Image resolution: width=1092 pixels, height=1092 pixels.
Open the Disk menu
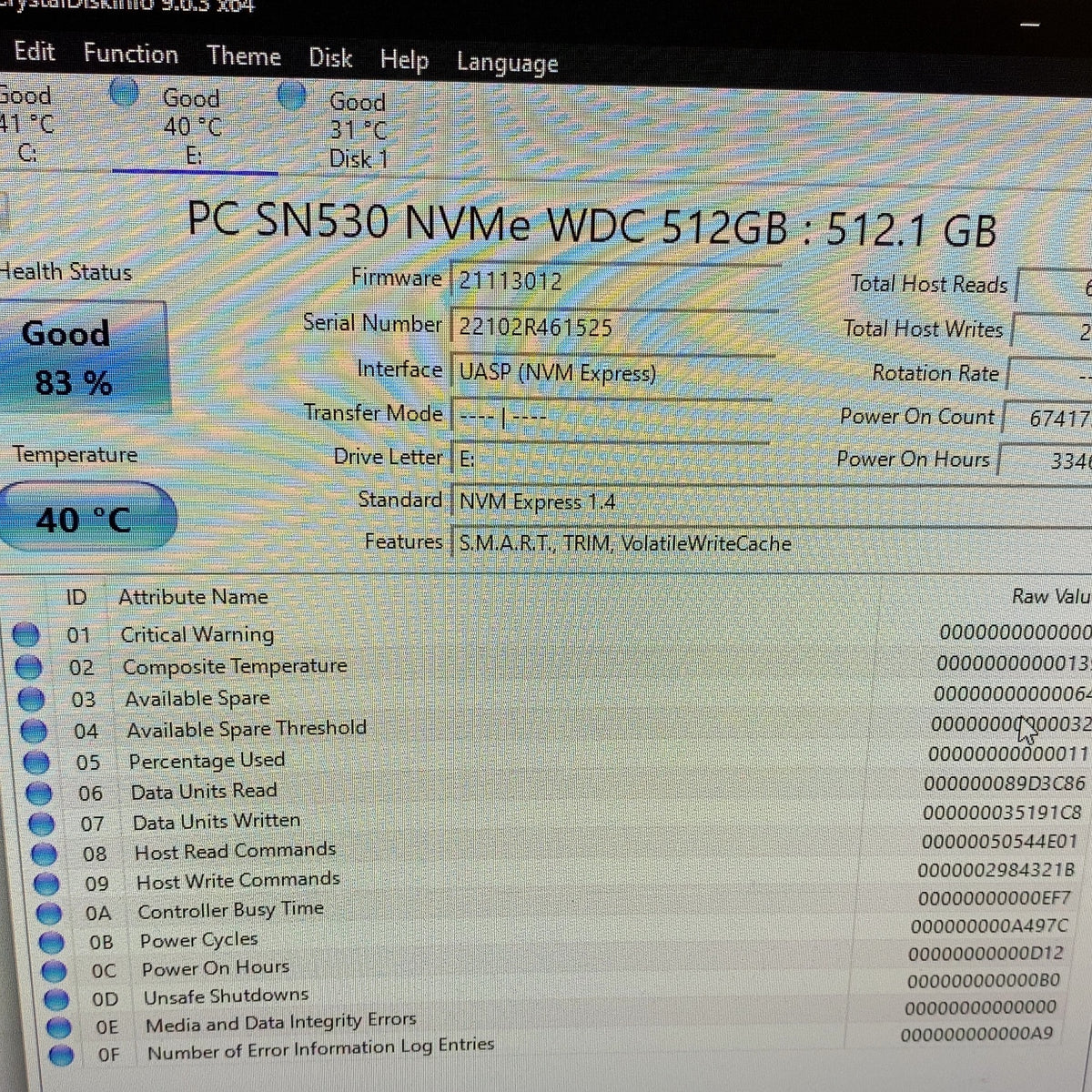pos(330,58)
